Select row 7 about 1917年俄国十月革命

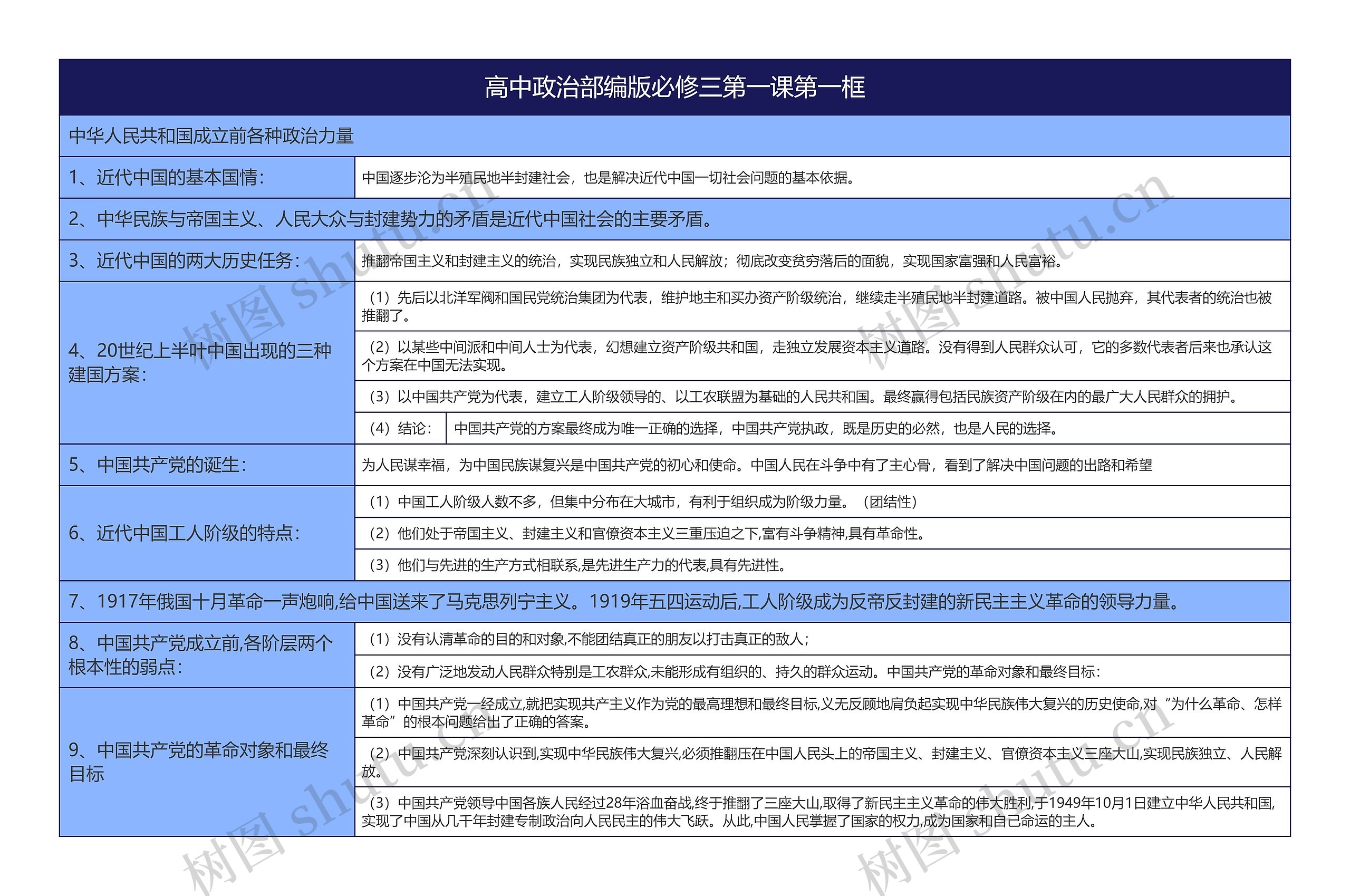pyautogui.click(x=674, y=601)
